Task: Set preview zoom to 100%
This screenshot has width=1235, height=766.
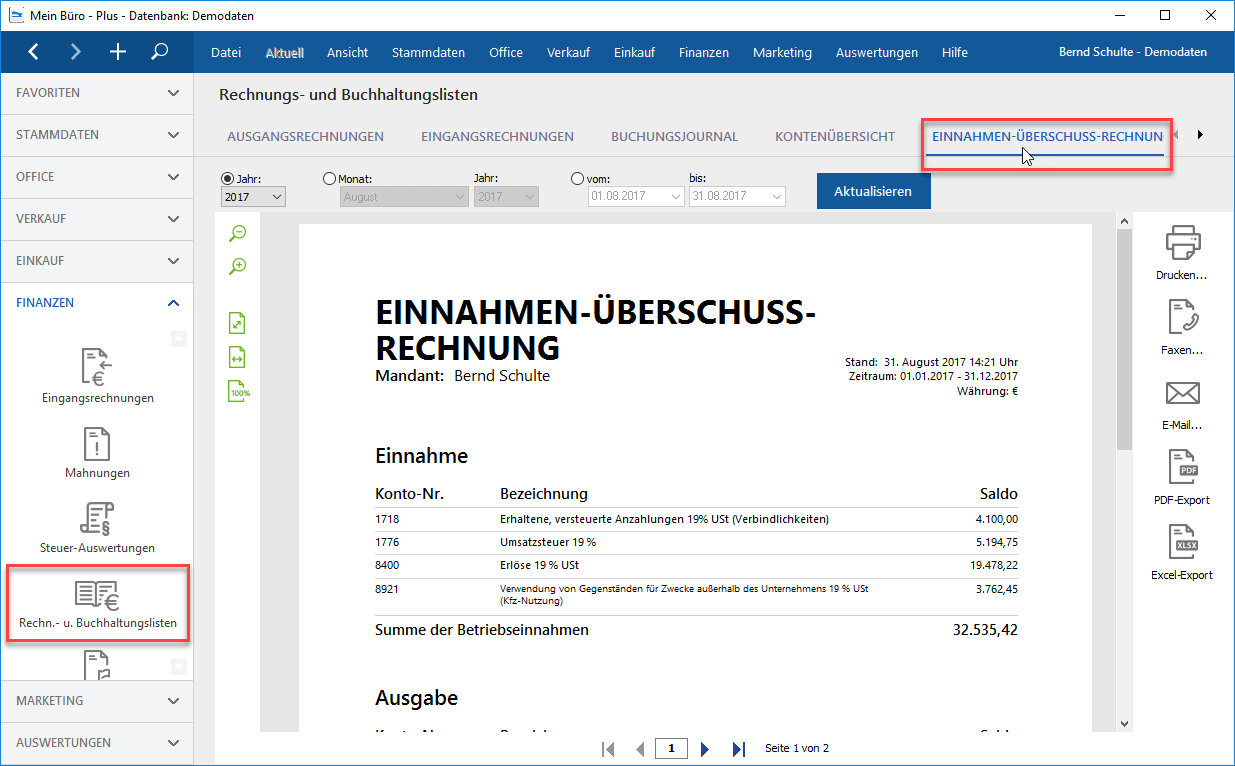Action: (237, 390)
